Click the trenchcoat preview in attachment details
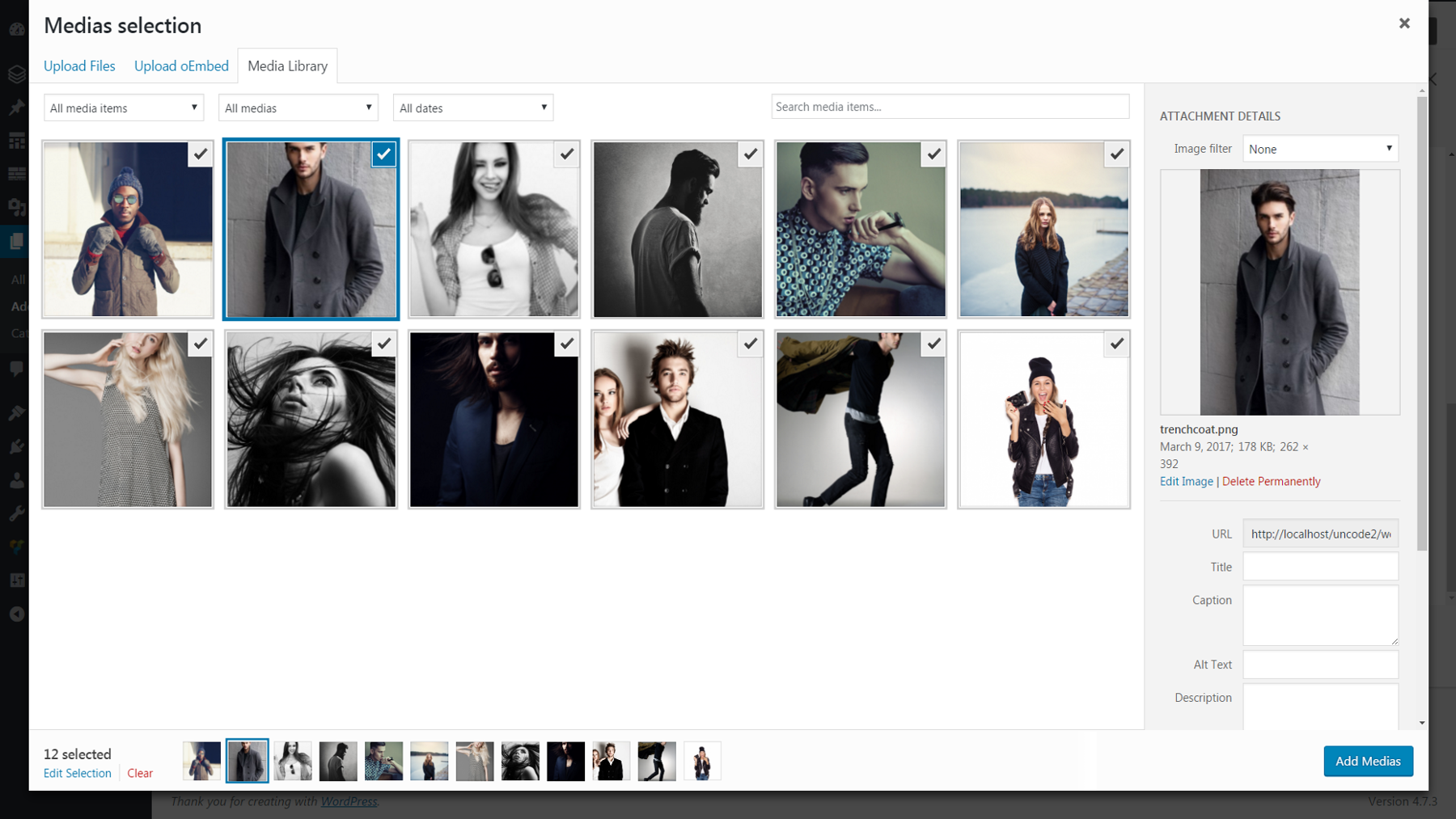The height and width of the screenshot is (819, 1456). tap(1280, 292)
